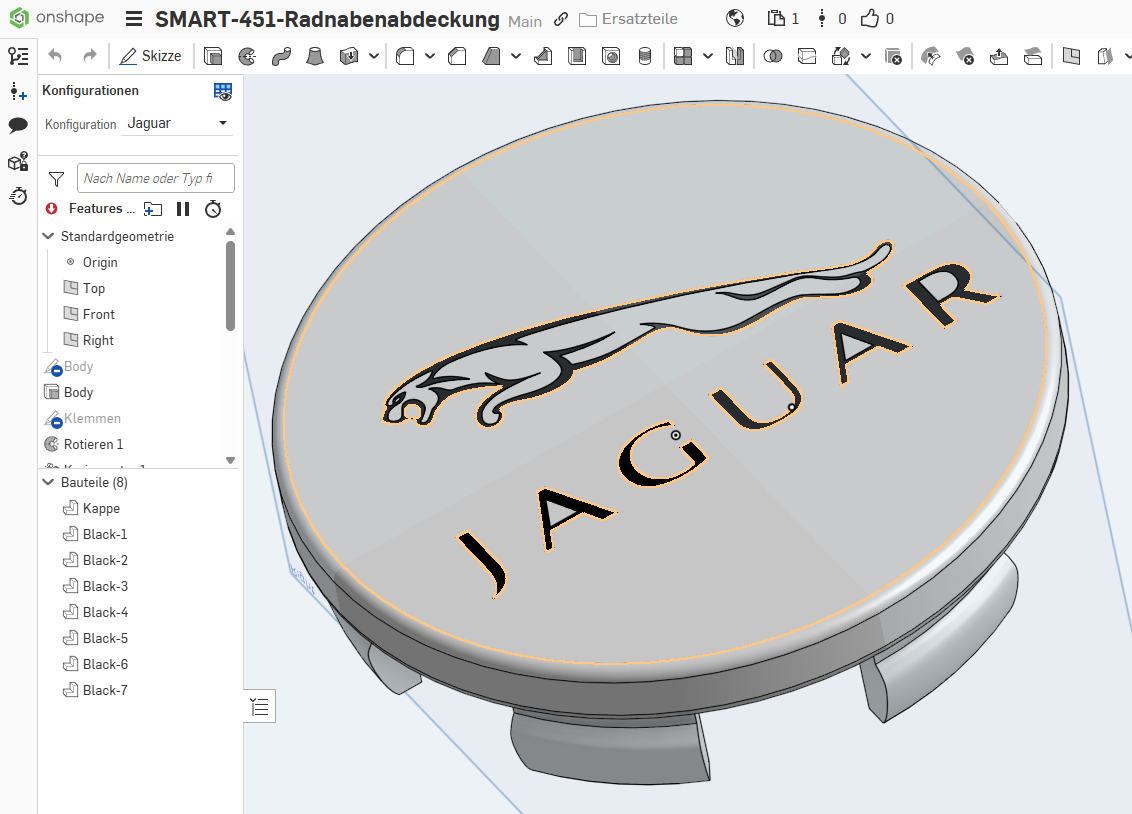The height and width of the screenshot is (814, 1132).
Task: Open the Ersatzteile folder link
Action: 629,19
